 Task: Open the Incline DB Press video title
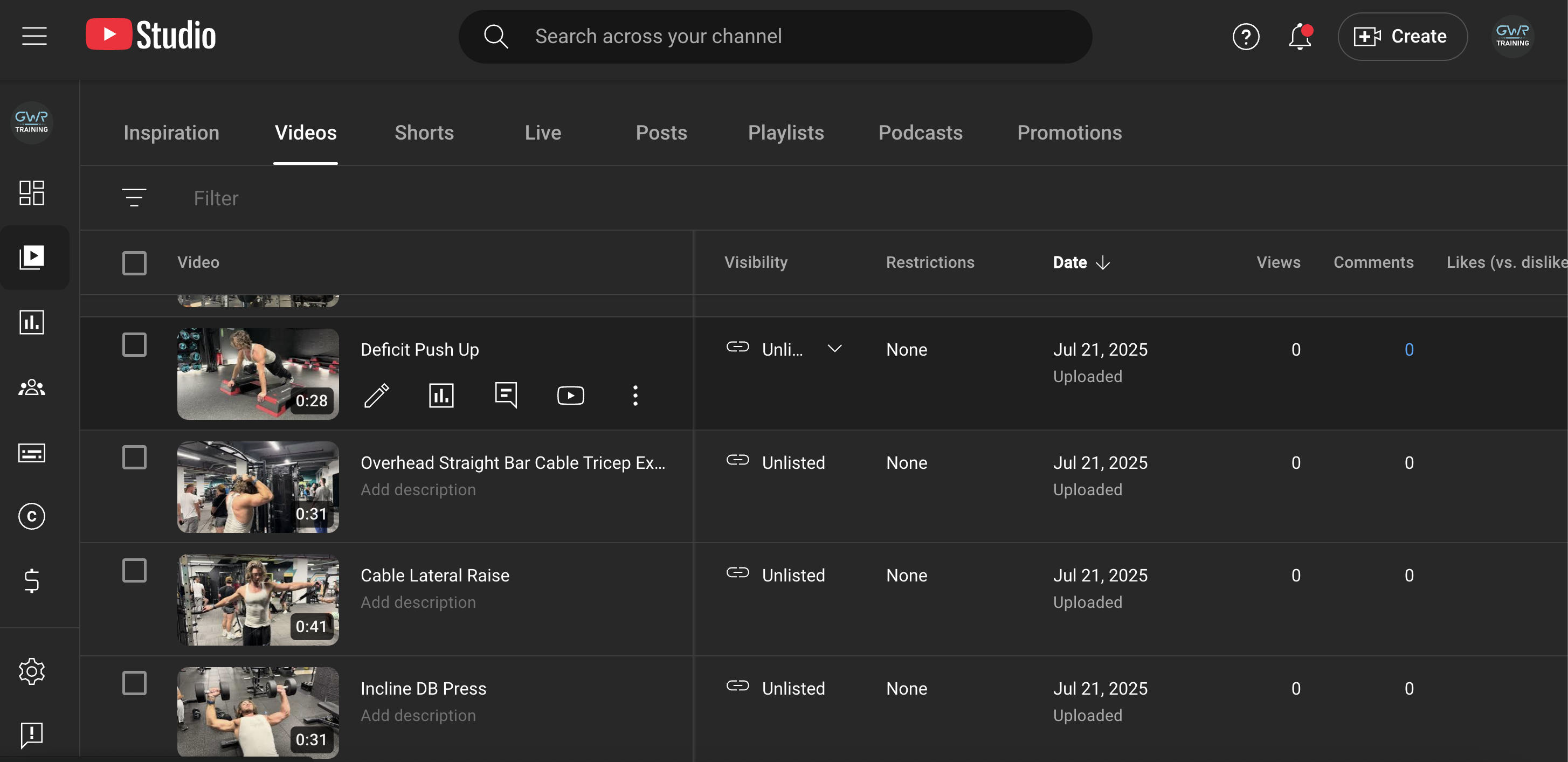(423, 688)
